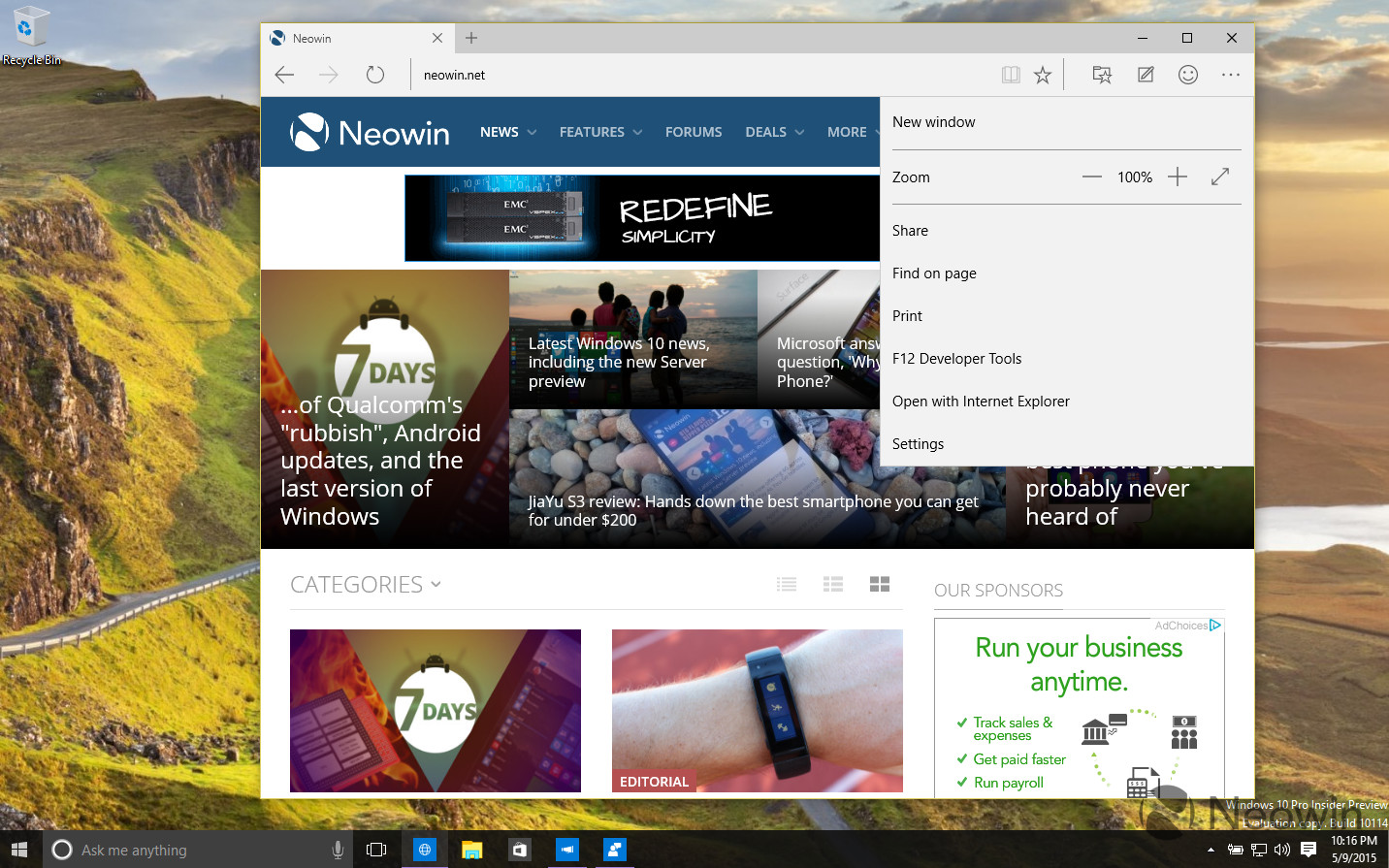Choose Open with Internet Explorer
1389x868 pixels.
coord(1067,402)
